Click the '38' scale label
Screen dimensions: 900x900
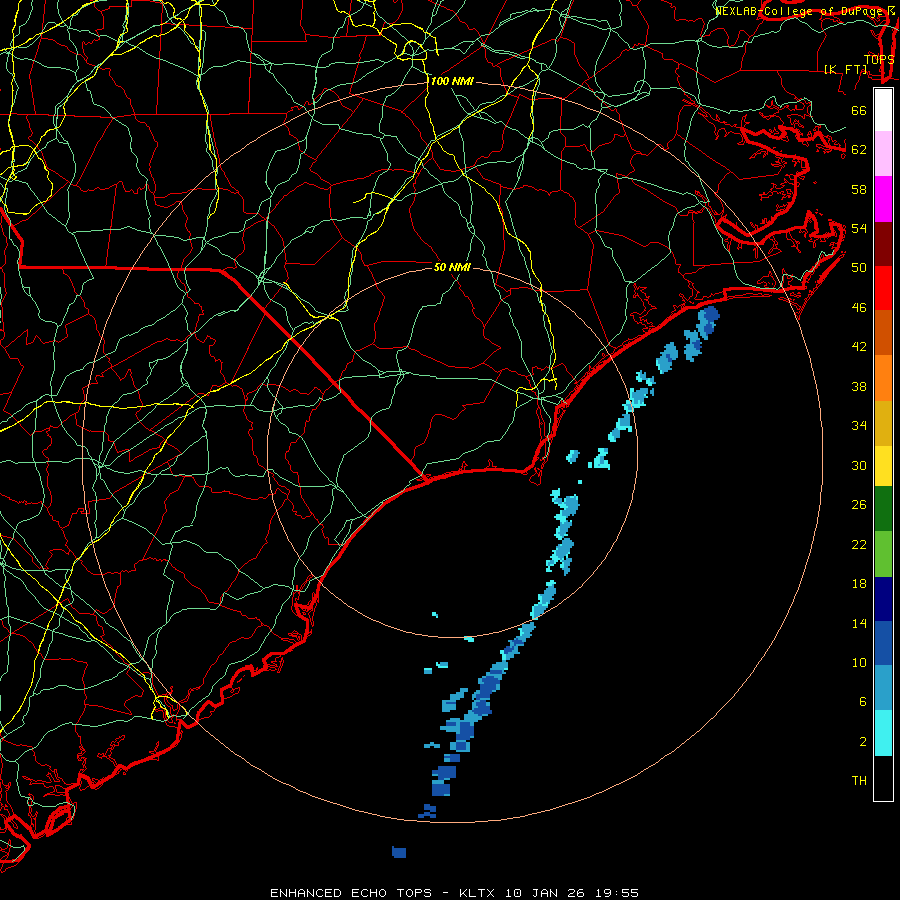pyautogui.click(x=859, y=386)
